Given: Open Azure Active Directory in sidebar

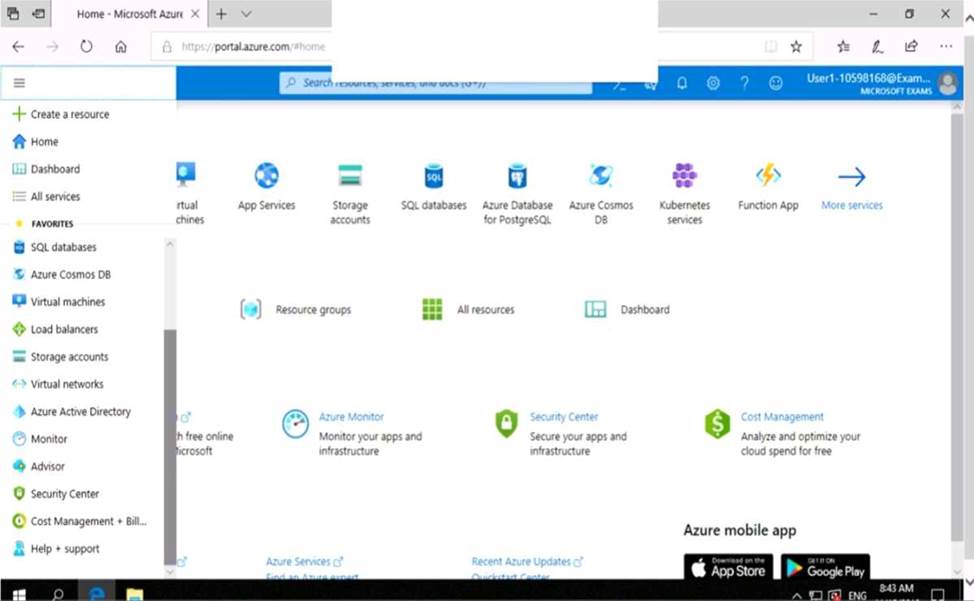Looking at the screenshot, I should [x=80, y=412].
